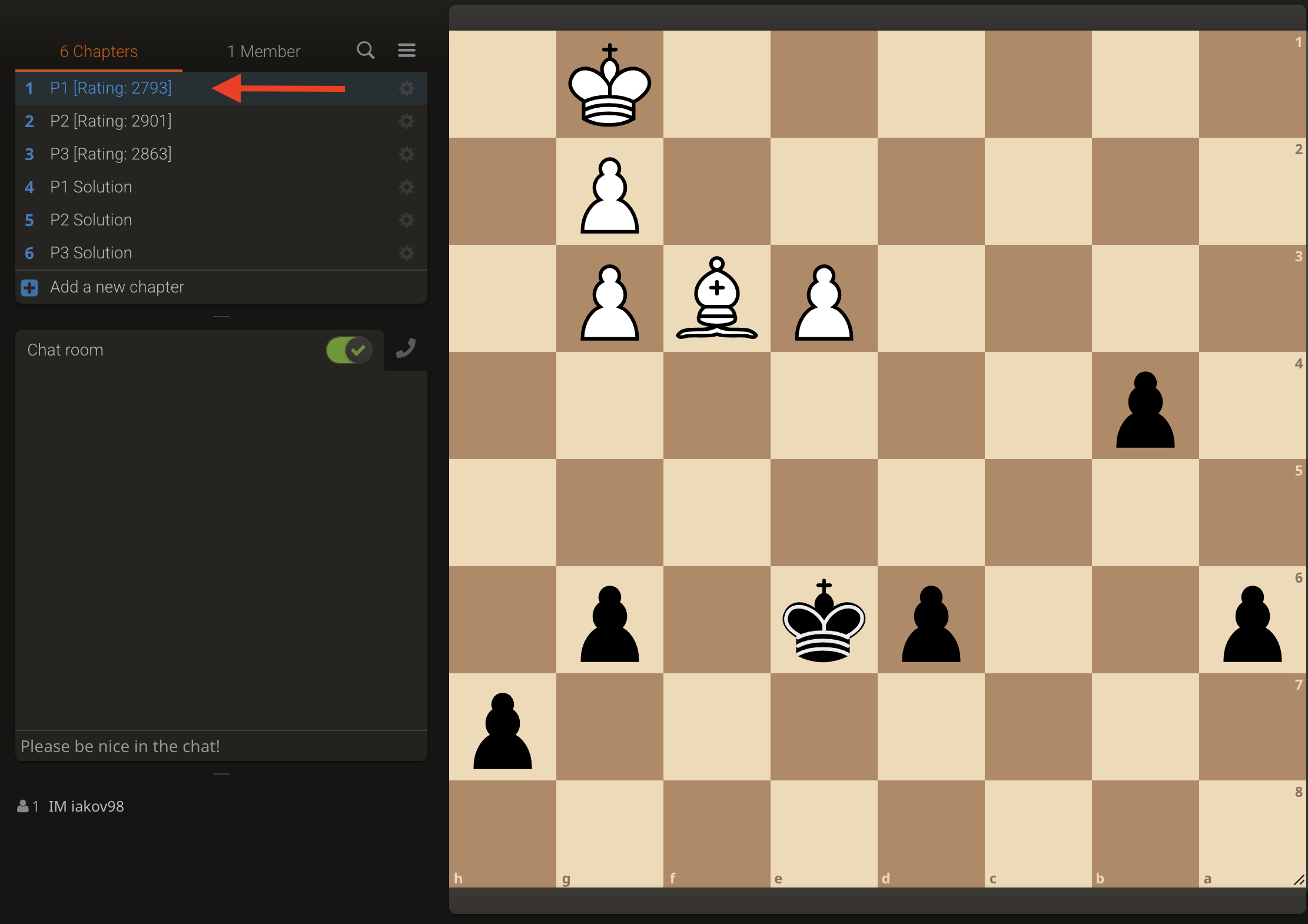Click the voice chat phone icon
Image resolution: width=1308 pixels, height=924 pixels.
[406, 349]
